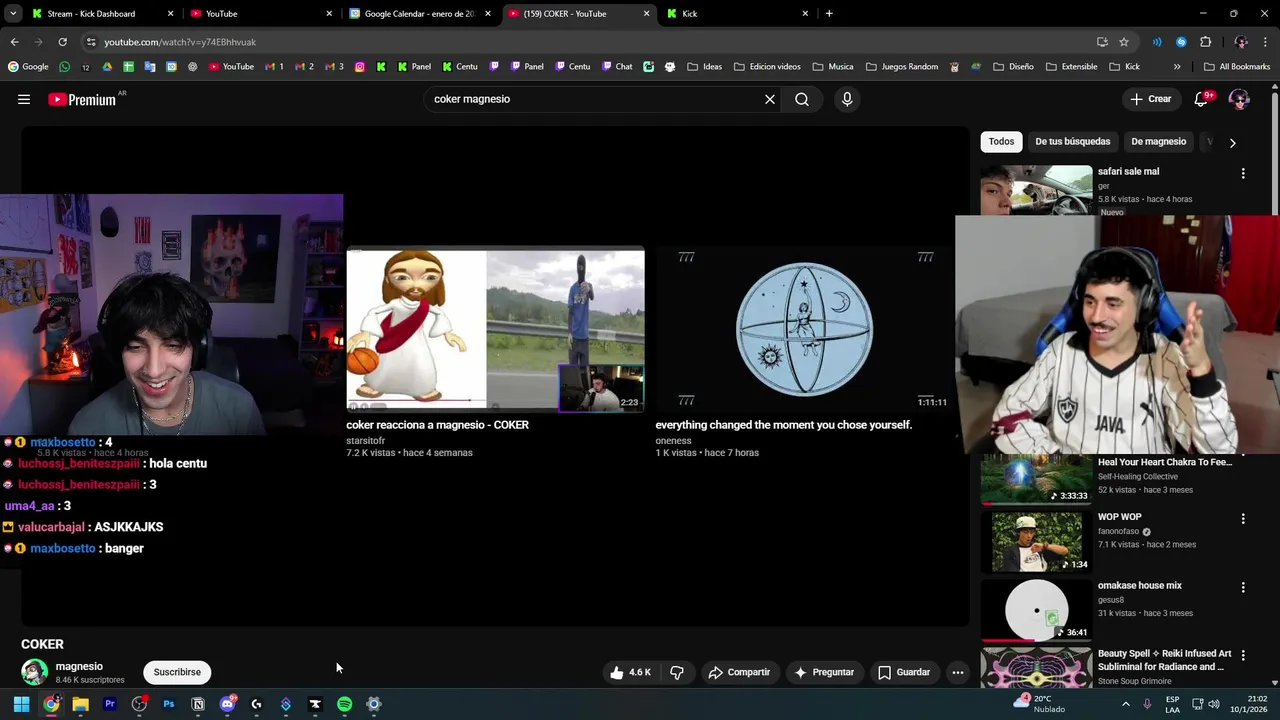
Task: Open the WhatsApp bookmark icon
Action: 65,67
